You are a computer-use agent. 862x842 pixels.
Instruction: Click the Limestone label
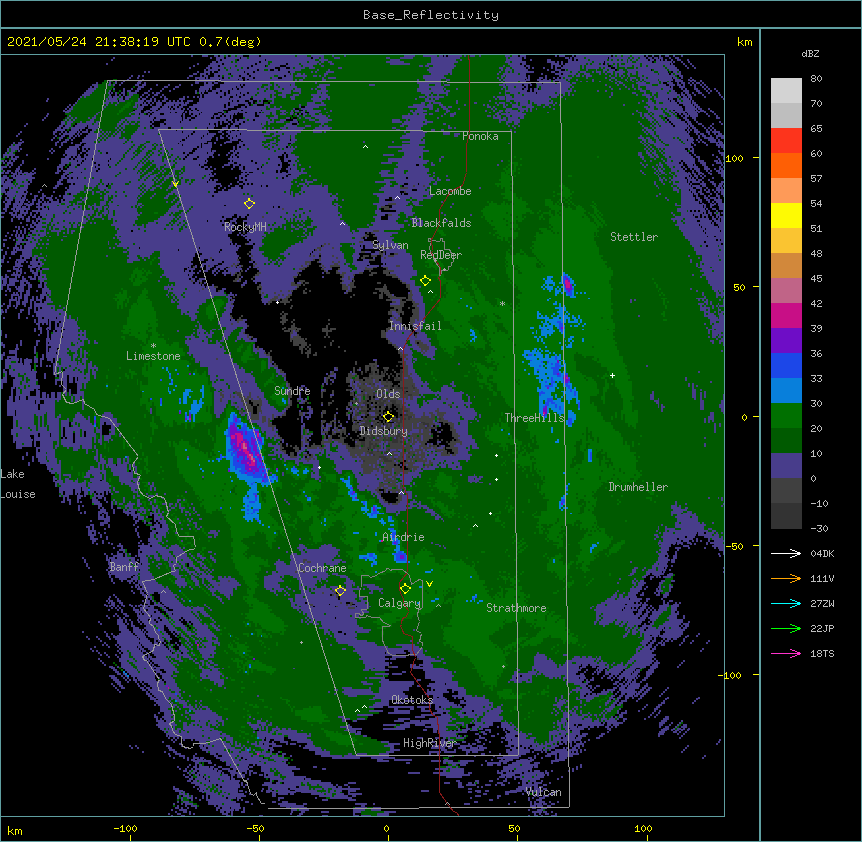tap(153, 356)
